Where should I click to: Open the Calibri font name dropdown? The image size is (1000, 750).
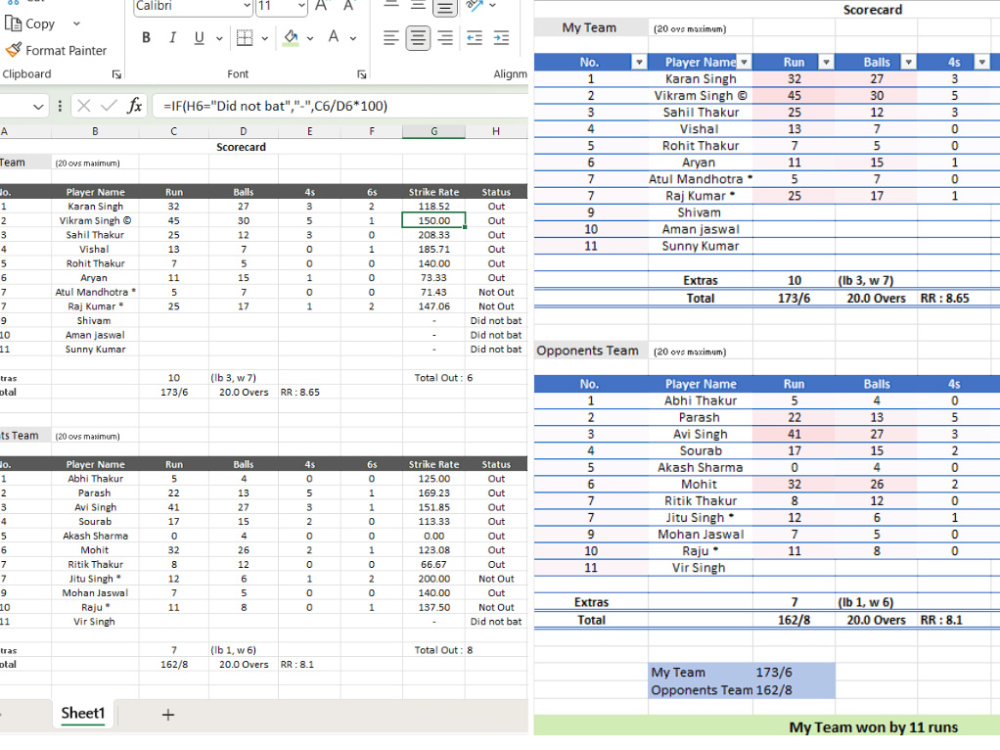247,6
